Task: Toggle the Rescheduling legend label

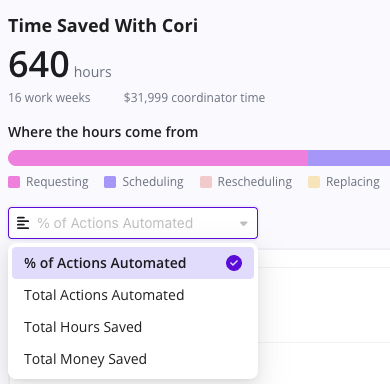Action: (255, 182)
